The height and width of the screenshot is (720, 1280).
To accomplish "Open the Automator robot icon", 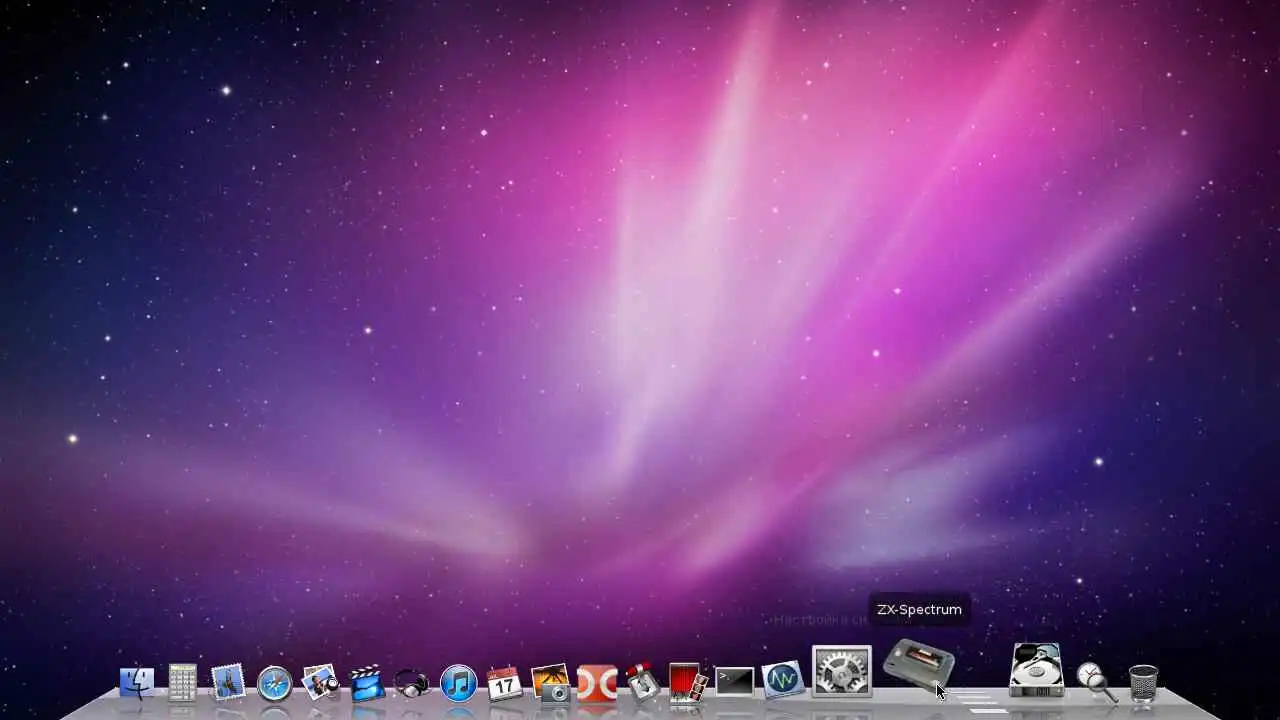I will 642,683.
